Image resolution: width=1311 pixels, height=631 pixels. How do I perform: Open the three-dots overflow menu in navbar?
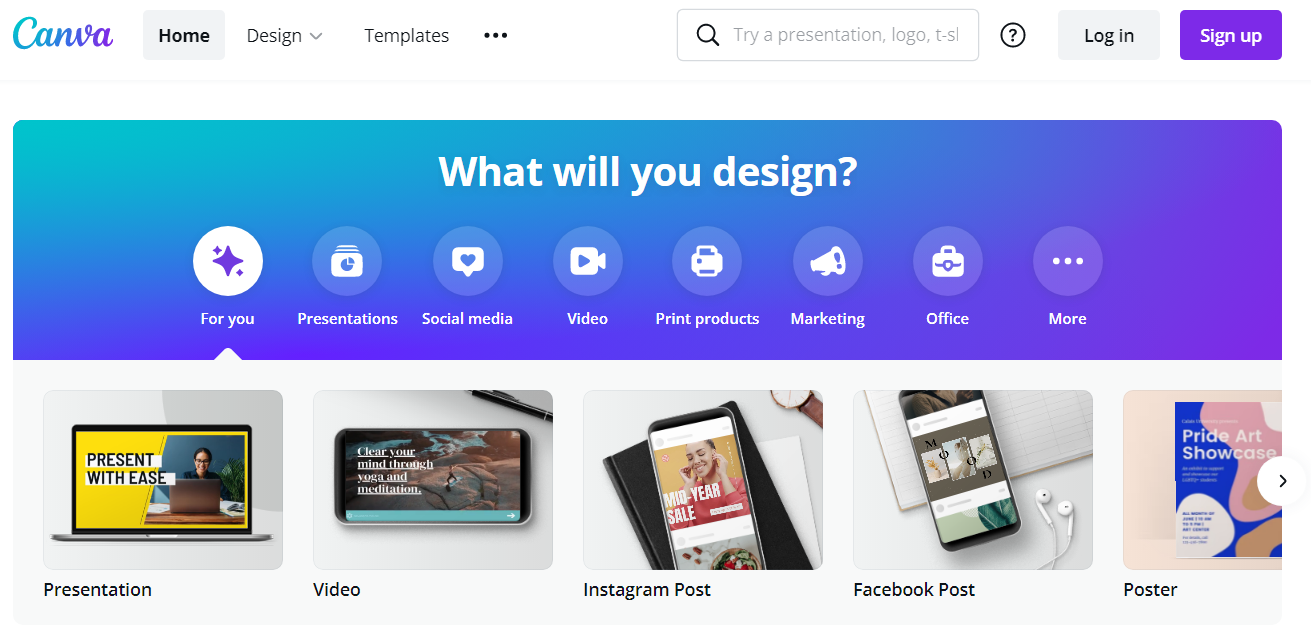click(x=495, y=35)
